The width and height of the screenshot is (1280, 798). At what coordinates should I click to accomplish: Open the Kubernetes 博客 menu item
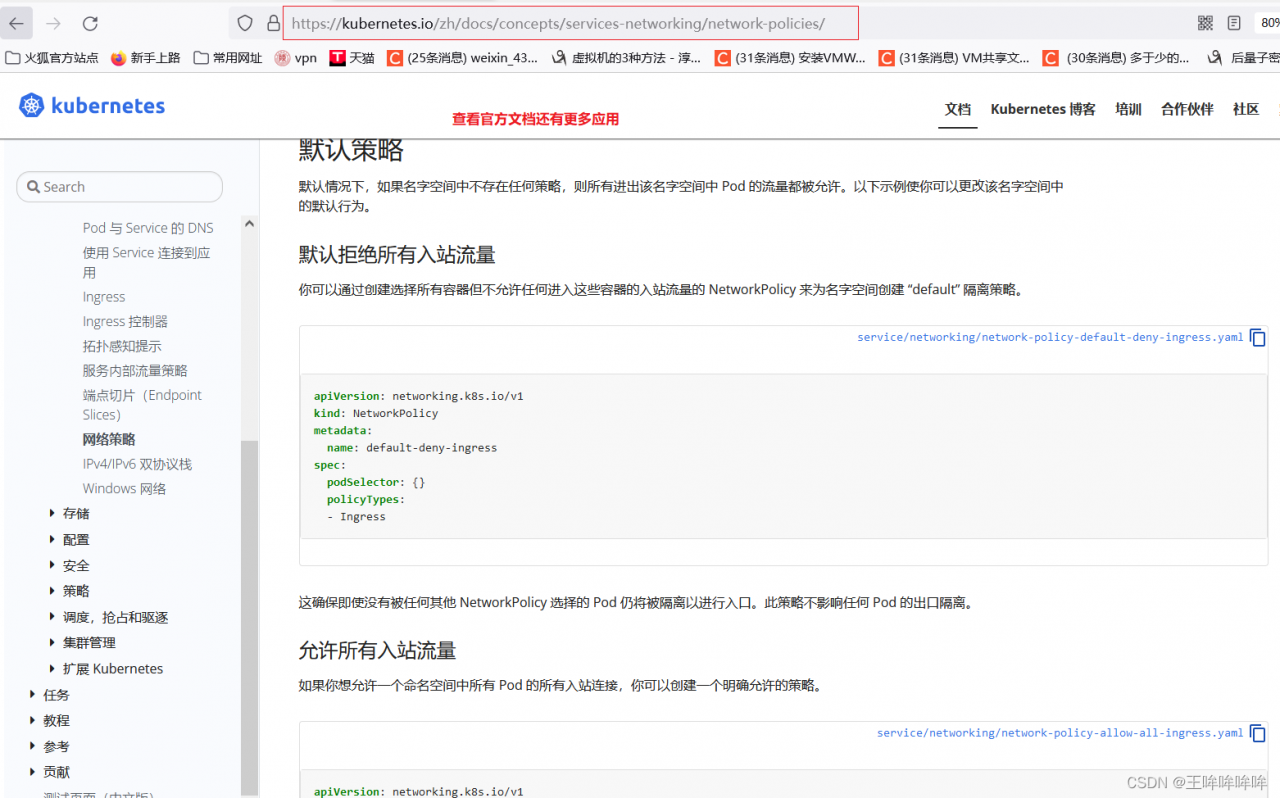click(1042, 108)
